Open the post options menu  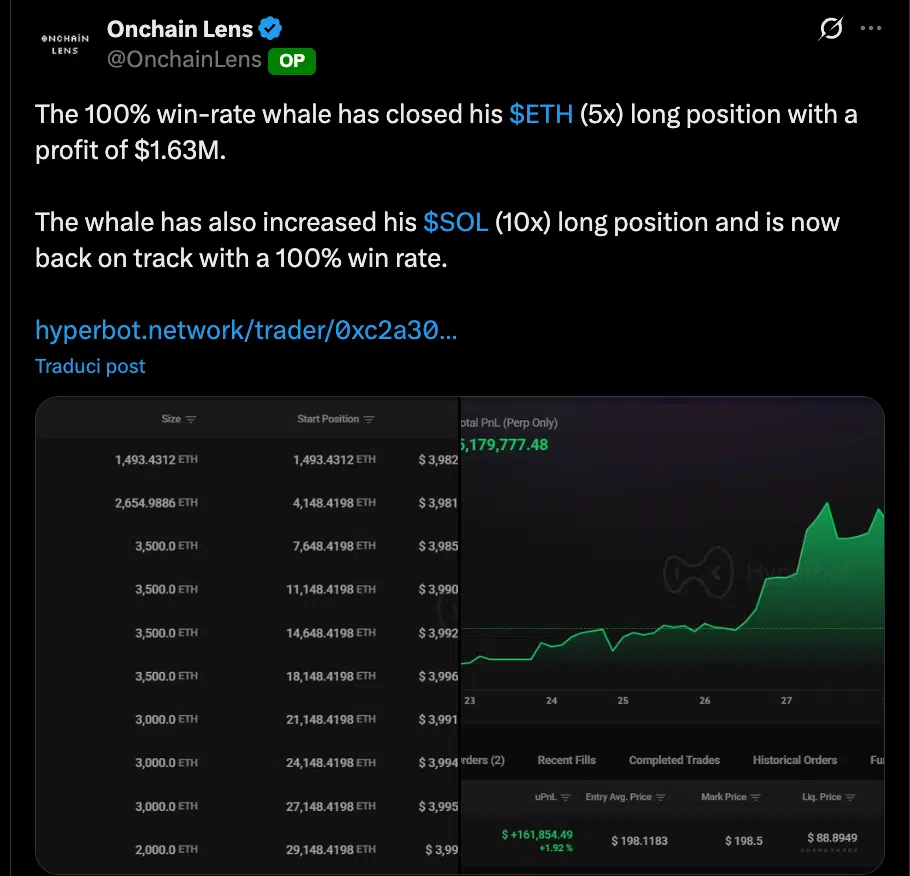coord(870,29)
